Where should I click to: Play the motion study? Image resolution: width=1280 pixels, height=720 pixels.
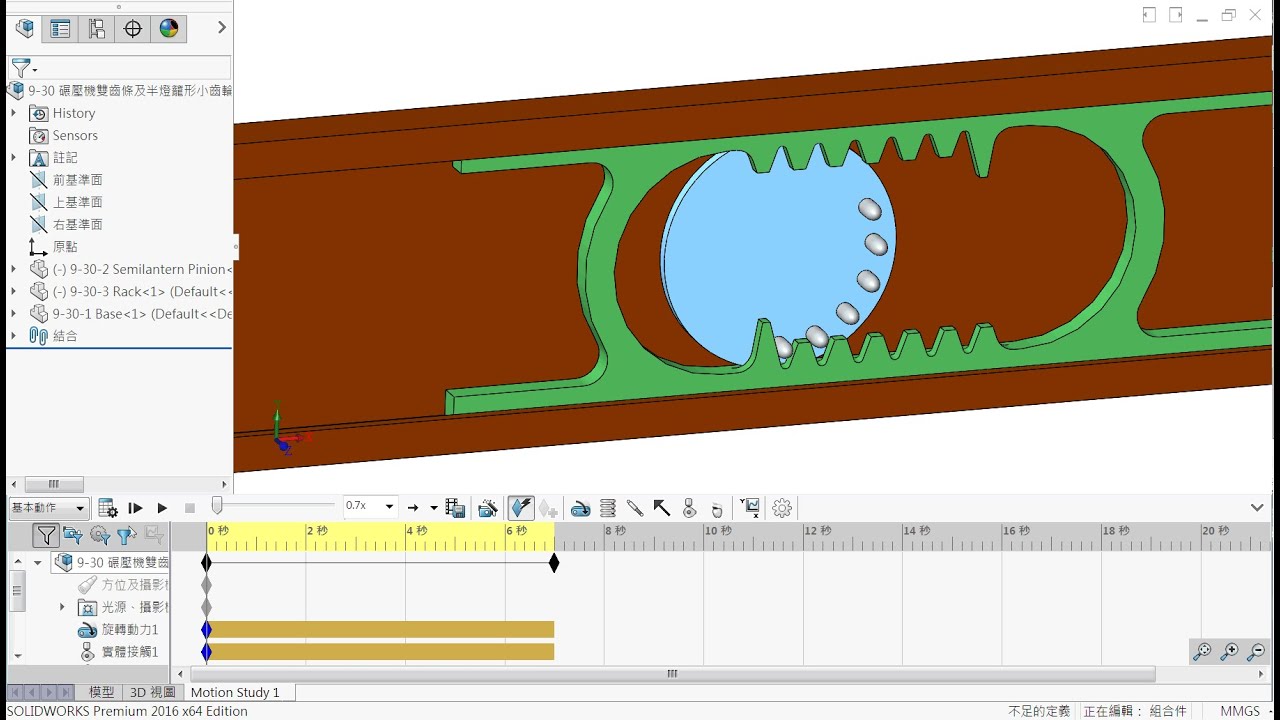162,508
